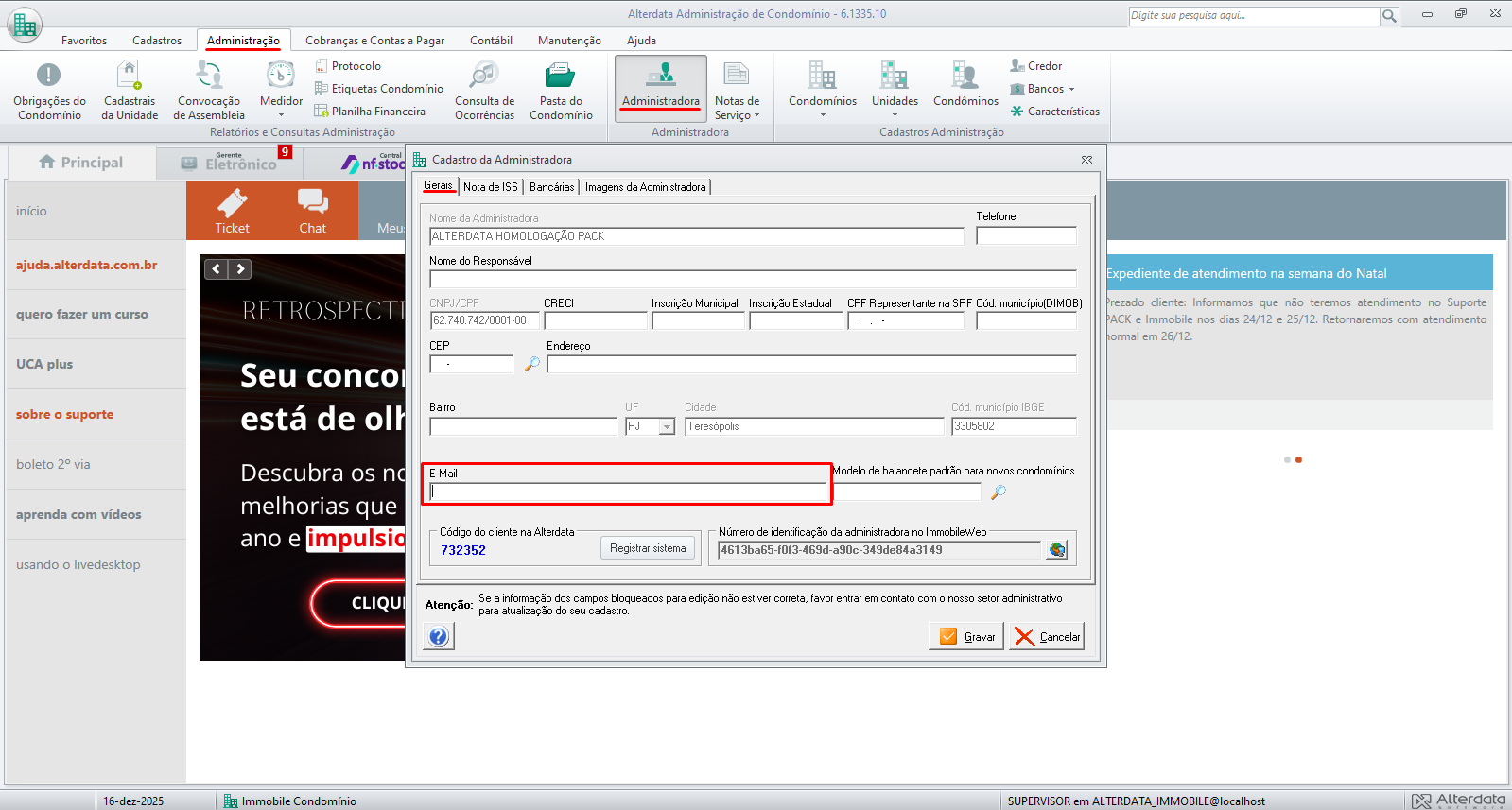This screenshot has height=810, width=1512.
Task: Click the Cancelar button
Action: 1047,636
